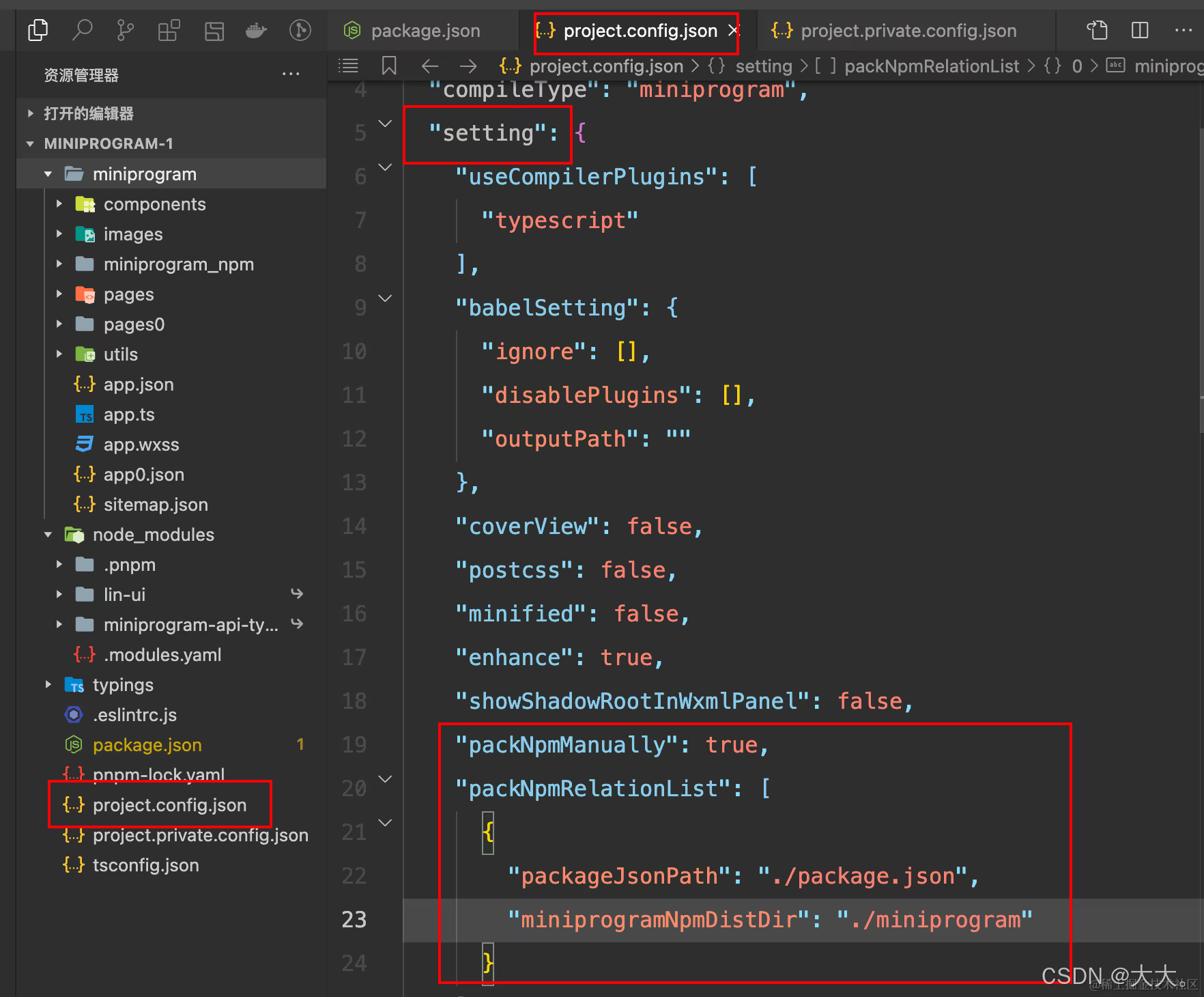Open the Extensions view
Viewport: 1204px width, 997px height.
click(168, 30)
